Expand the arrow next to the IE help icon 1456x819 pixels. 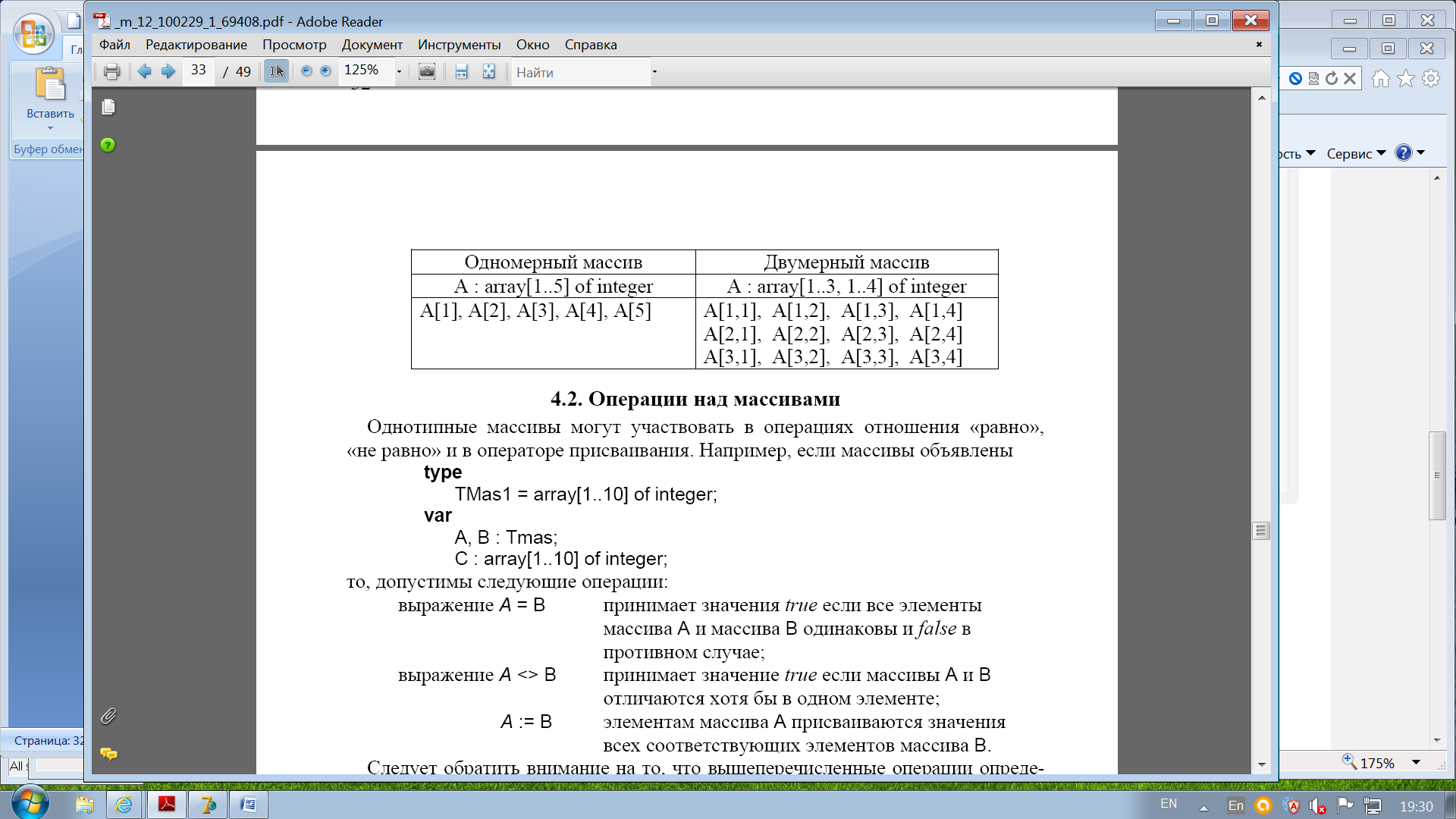click(1421, 153)
